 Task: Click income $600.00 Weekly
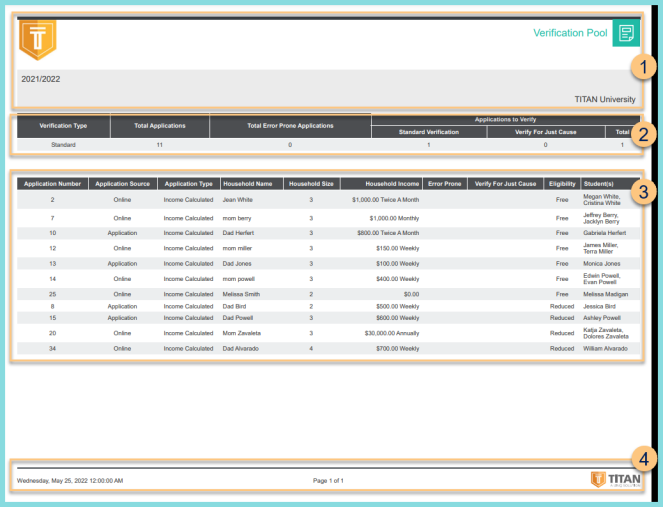point(397,318)
